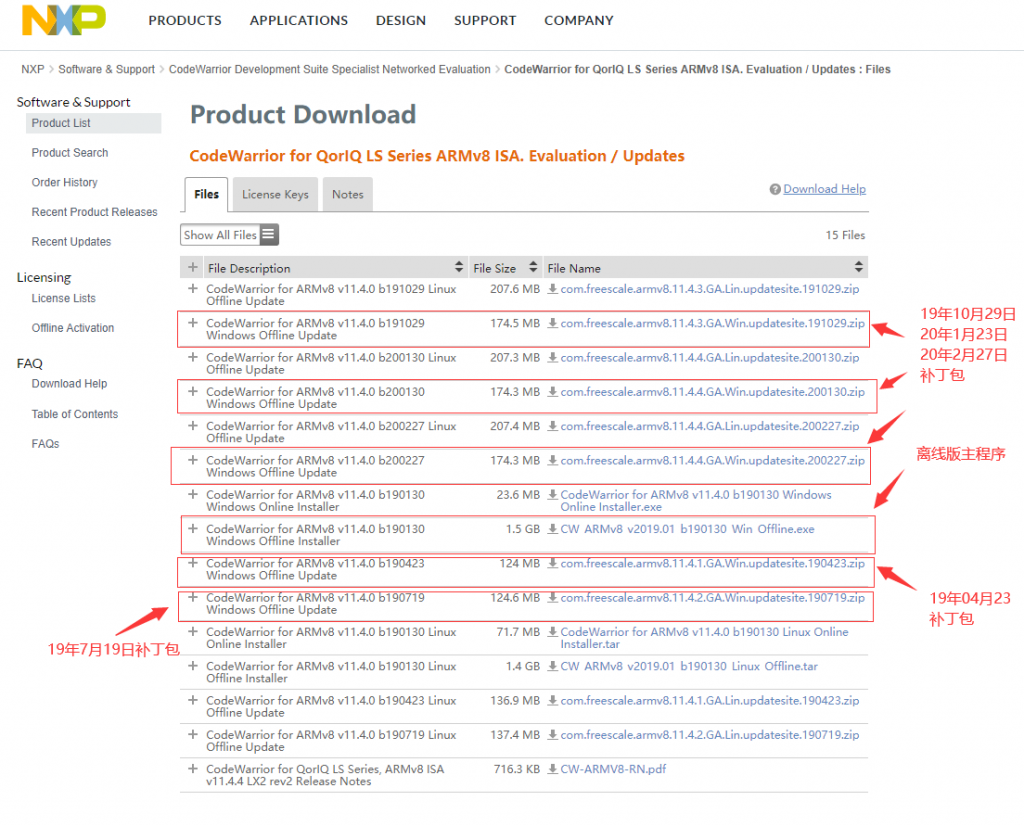This screenshot has width=1024, height=826.
Task: Open Offline Activation in sidebar
Action: pyautogui.click(x=72, y=328)
